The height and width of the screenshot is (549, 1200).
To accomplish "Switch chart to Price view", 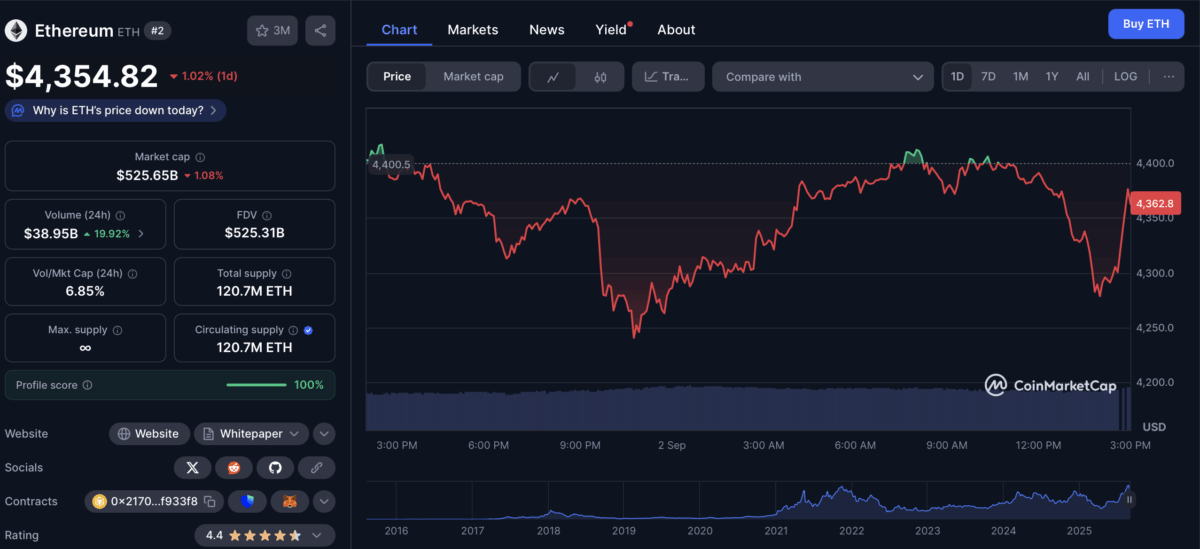I will coord(397,77).
